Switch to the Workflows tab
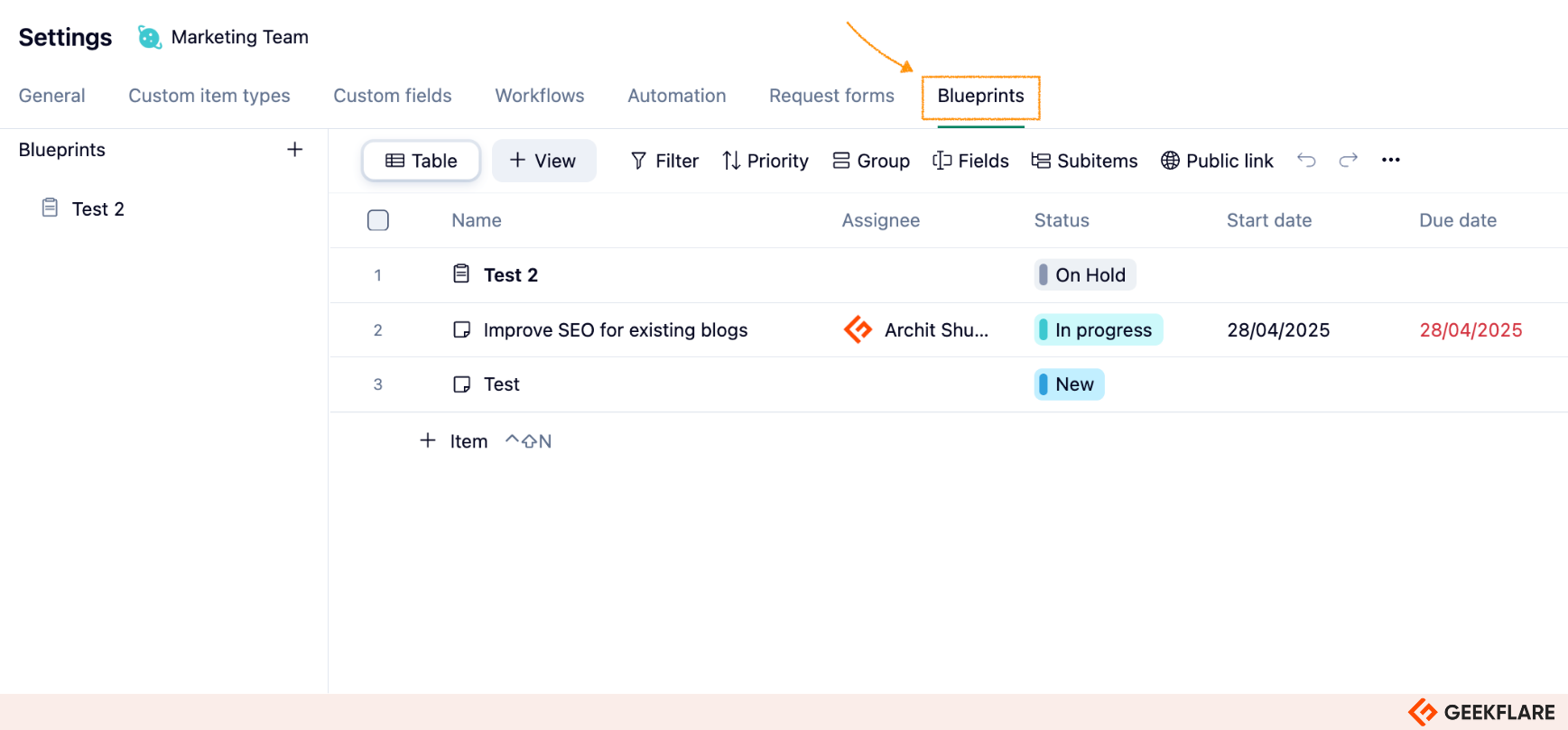The image size is (1568, 730). tap(539, 96)
